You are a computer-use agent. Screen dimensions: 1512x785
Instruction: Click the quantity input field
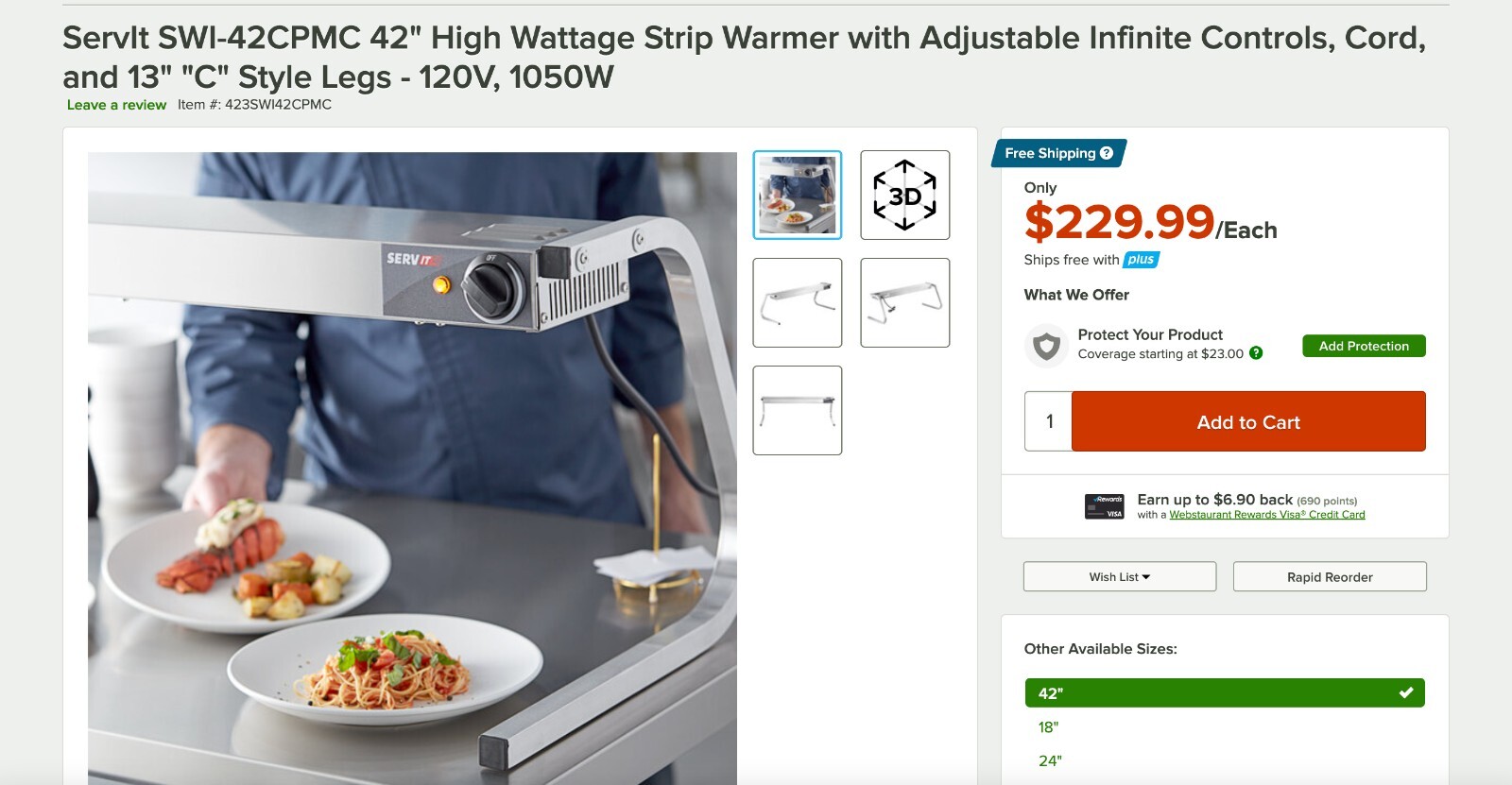pos(1048,421)
